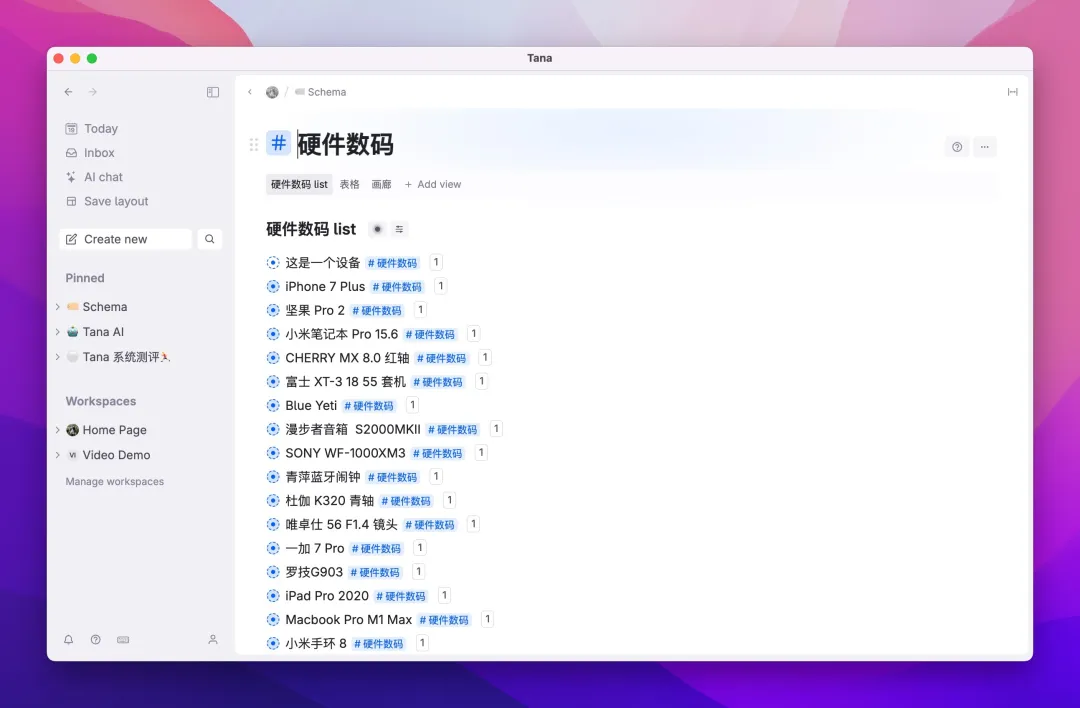Click the dot icon next to list heading
The width and height of the screenshot is (1080, 708).
click(x=377, y=229)
